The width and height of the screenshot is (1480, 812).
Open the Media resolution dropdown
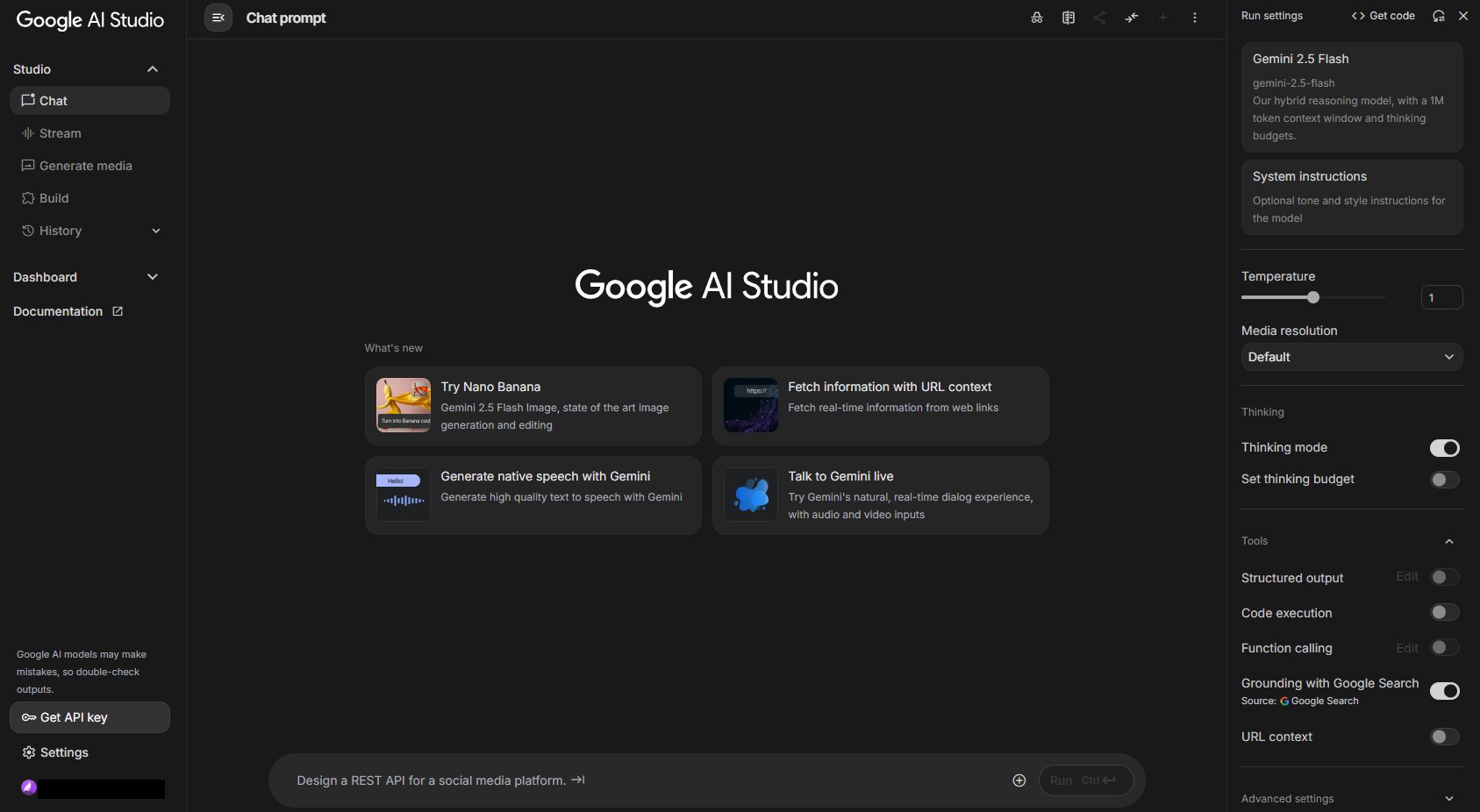click(x=1351, y=357)
